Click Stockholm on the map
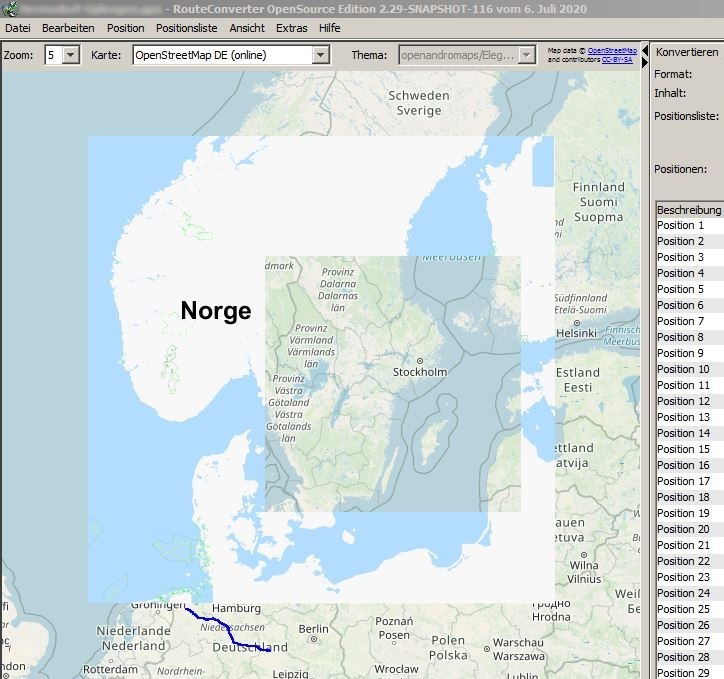 click(420, 371)
